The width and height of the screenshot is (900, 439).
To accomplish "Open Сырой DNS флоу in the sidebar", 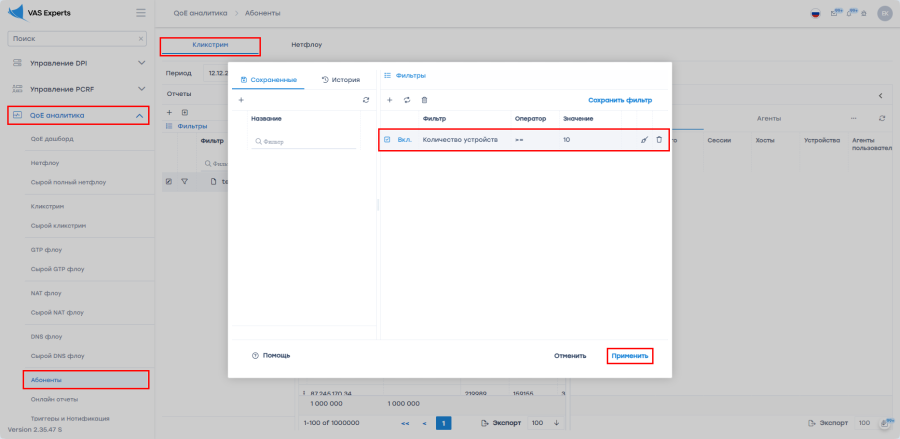I will point(57,356).
